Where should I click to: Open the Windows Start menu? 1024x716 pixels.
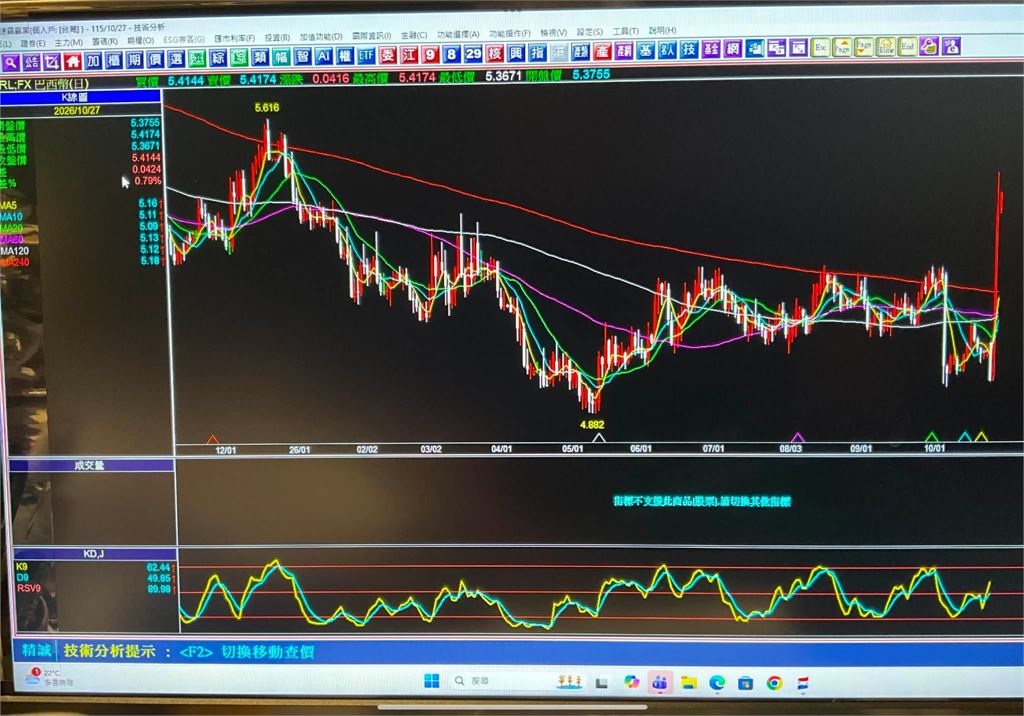432,681
